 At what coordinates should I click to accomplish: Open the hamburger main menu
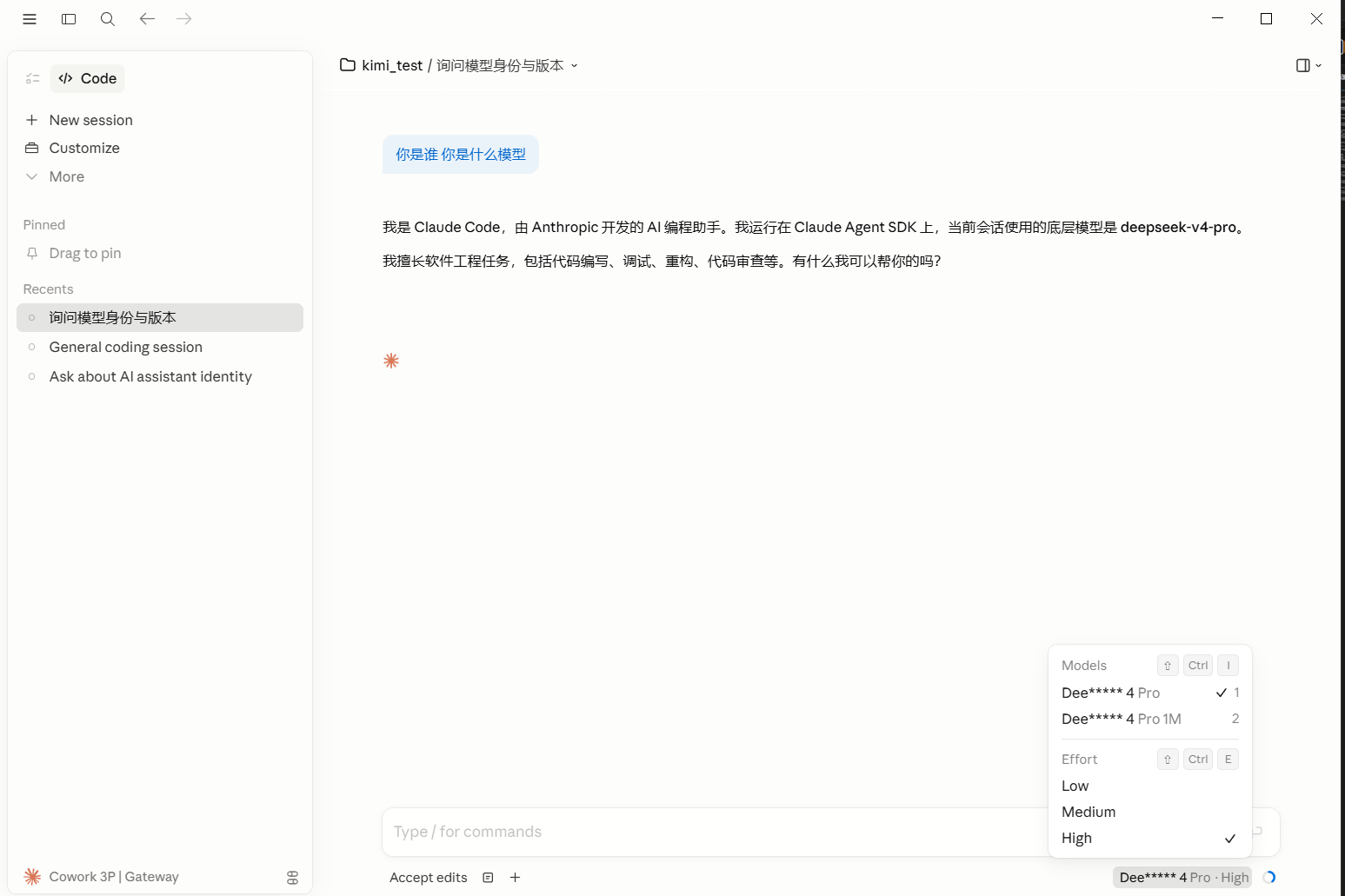(30, 19)
